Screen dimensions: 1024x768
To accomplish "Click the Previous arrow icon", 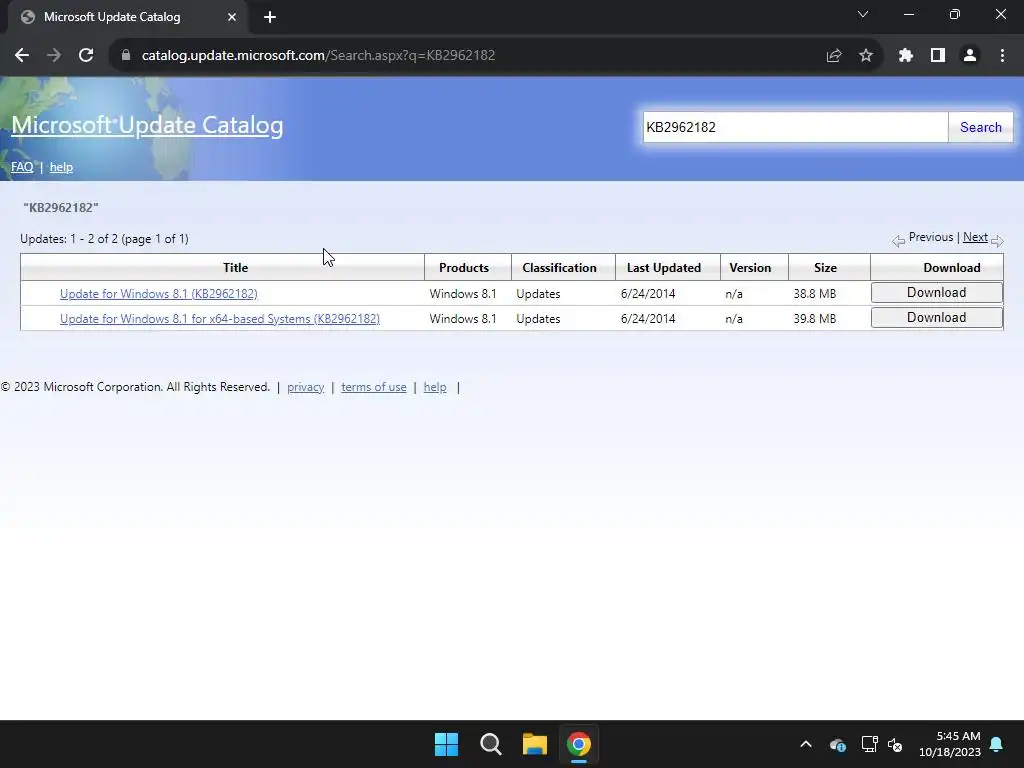I will [899, 241].
